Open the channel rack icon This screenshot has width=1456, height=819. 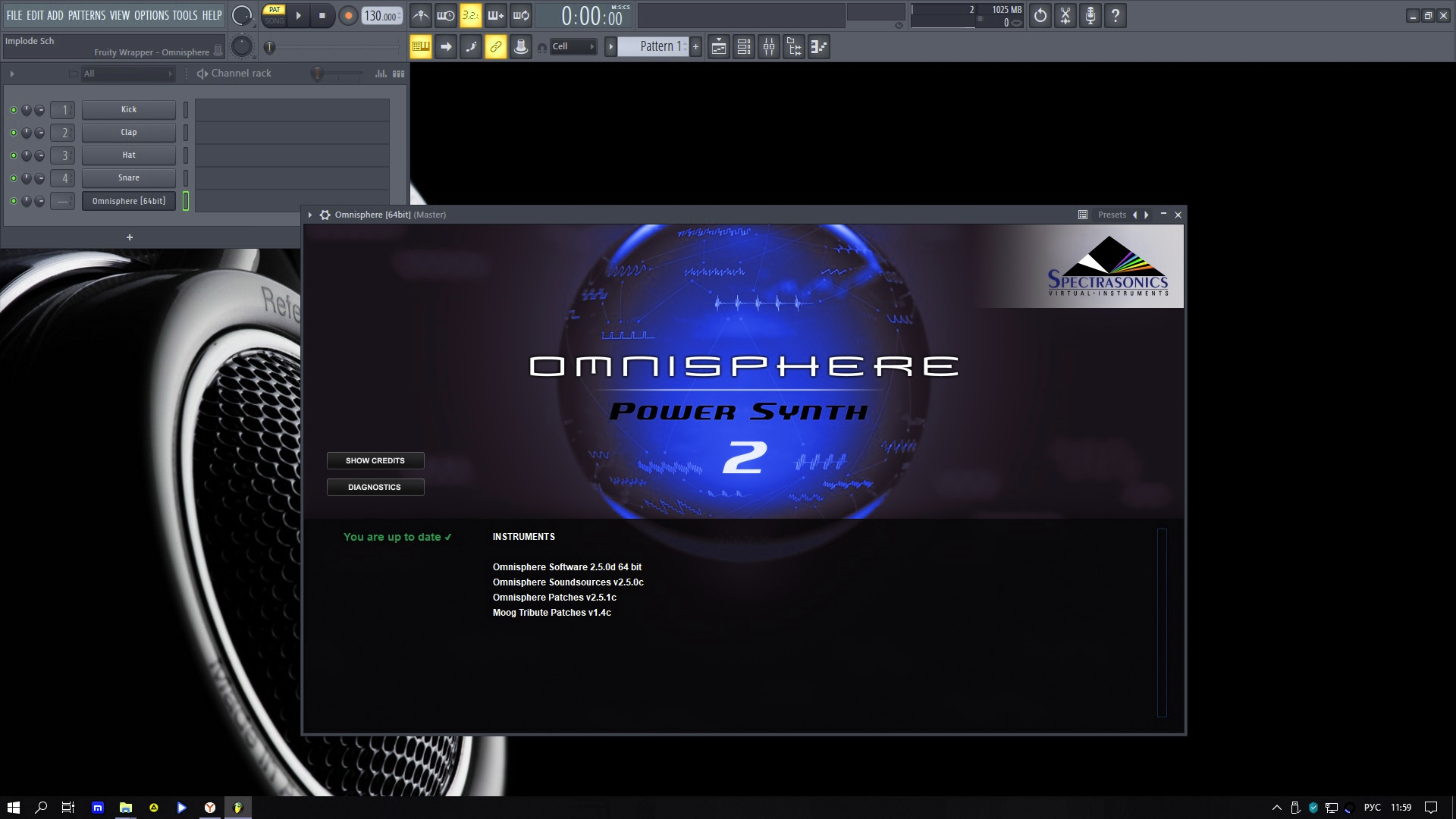coord(744,47)
